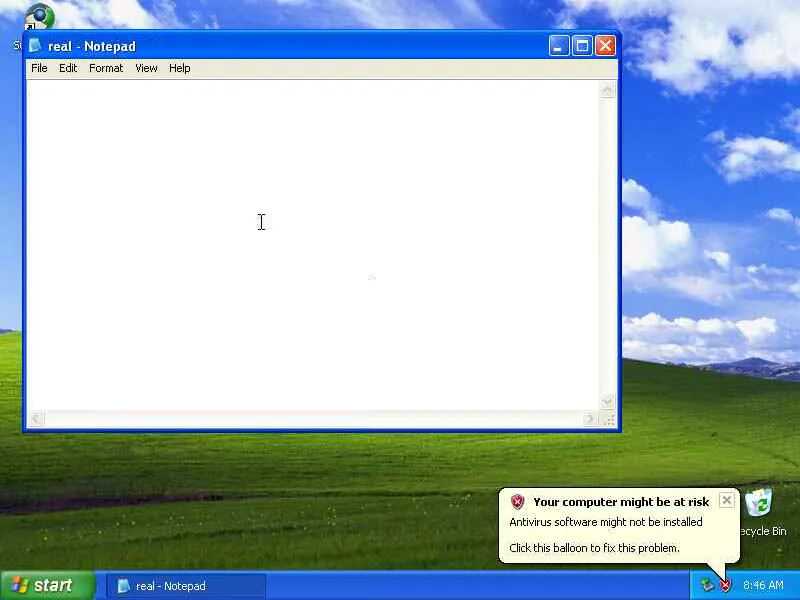Open the Help menu
Viewport: 800px width, 600px height.
(180, 68)
